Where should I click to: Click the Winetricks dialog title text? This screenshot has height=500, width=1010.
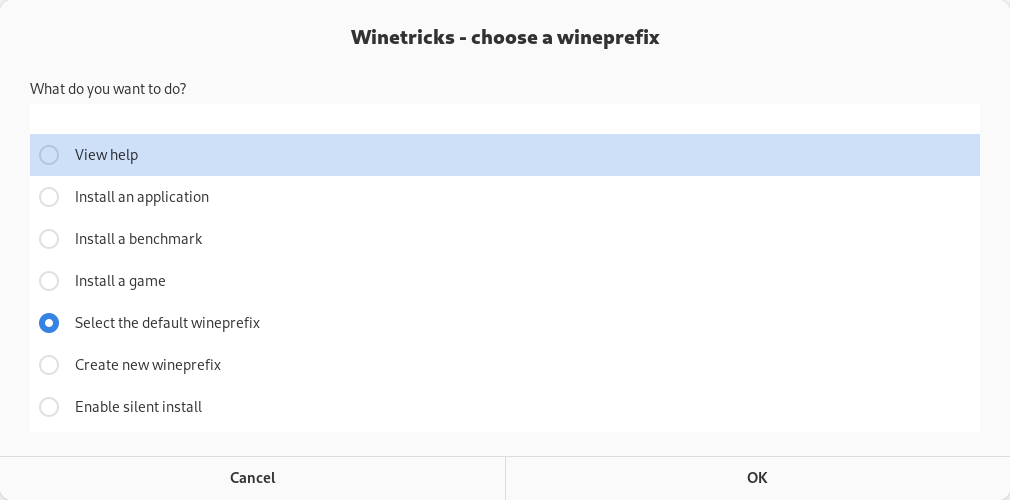coord(505,38)
